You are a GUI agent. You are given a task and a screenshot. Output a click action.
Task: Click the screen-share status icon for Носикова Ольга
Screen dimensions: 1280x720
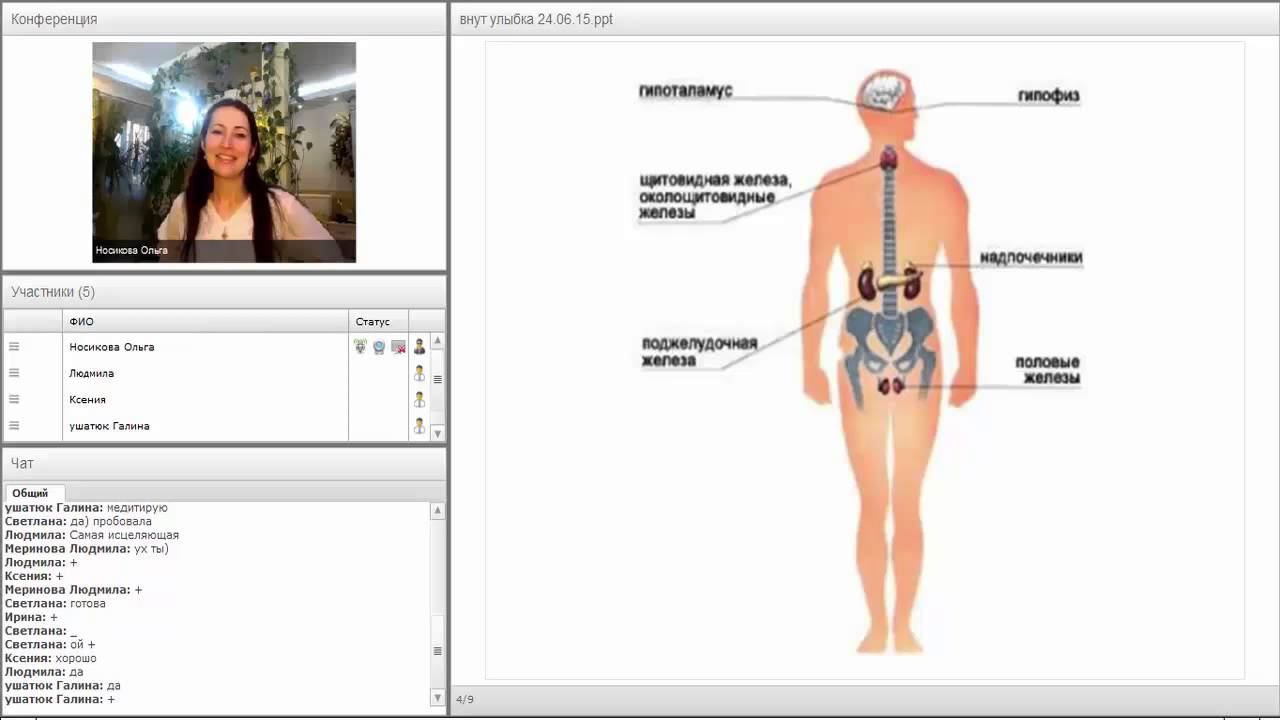pos(398,347)
